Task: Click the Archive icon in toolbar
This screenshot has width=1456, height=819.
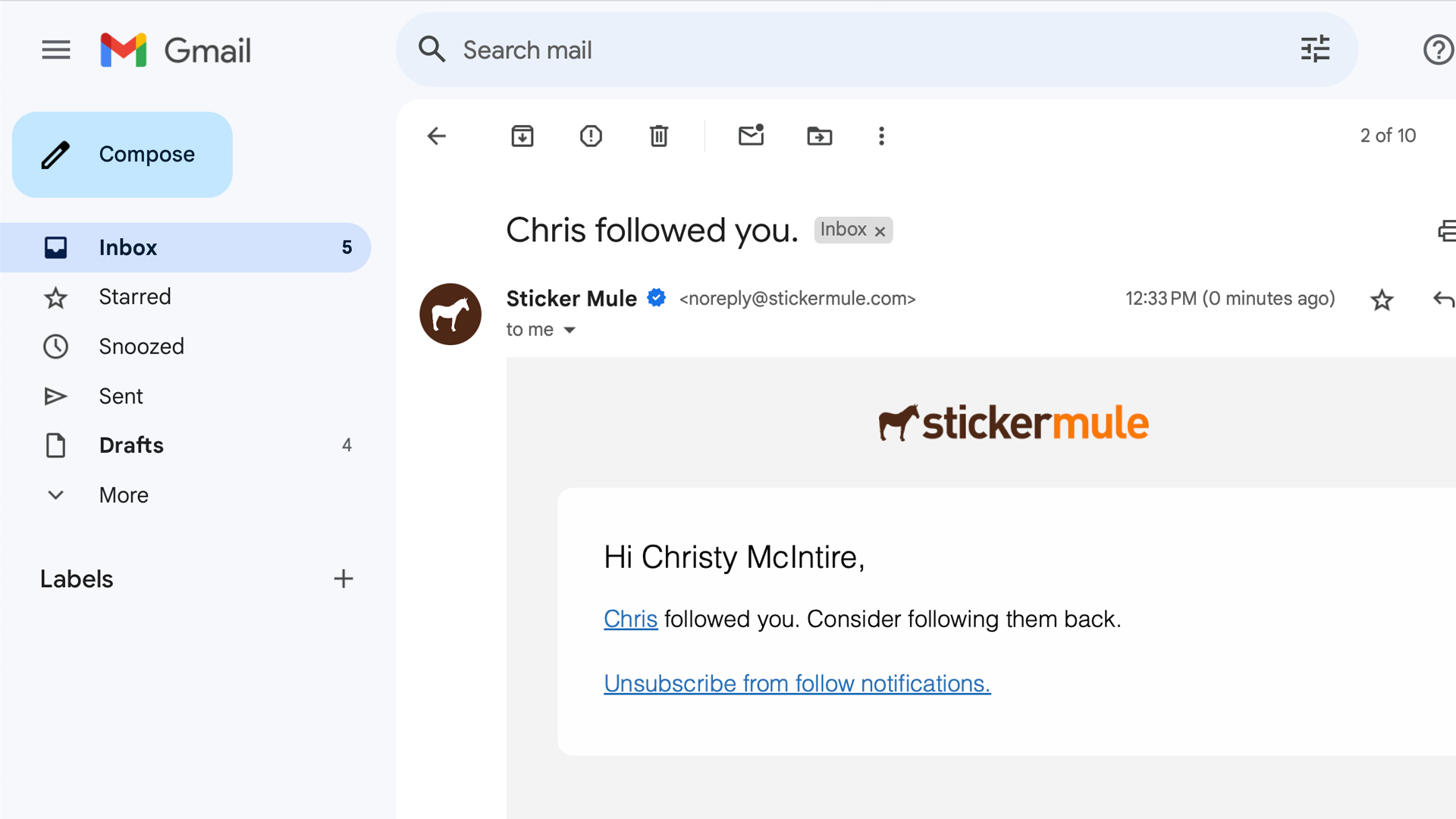Action: [x=522, y=136]
